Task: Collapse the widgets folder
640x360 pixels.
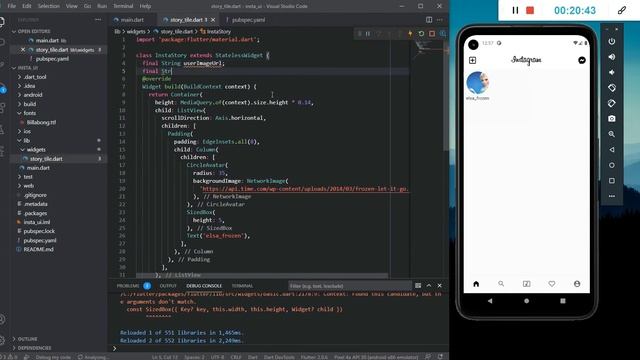Action: click(36, 149)
